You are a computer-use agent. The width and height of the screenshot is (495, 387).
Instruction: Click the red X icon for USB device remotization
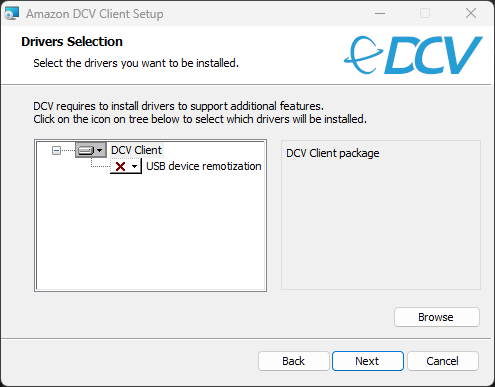(120, 166)
